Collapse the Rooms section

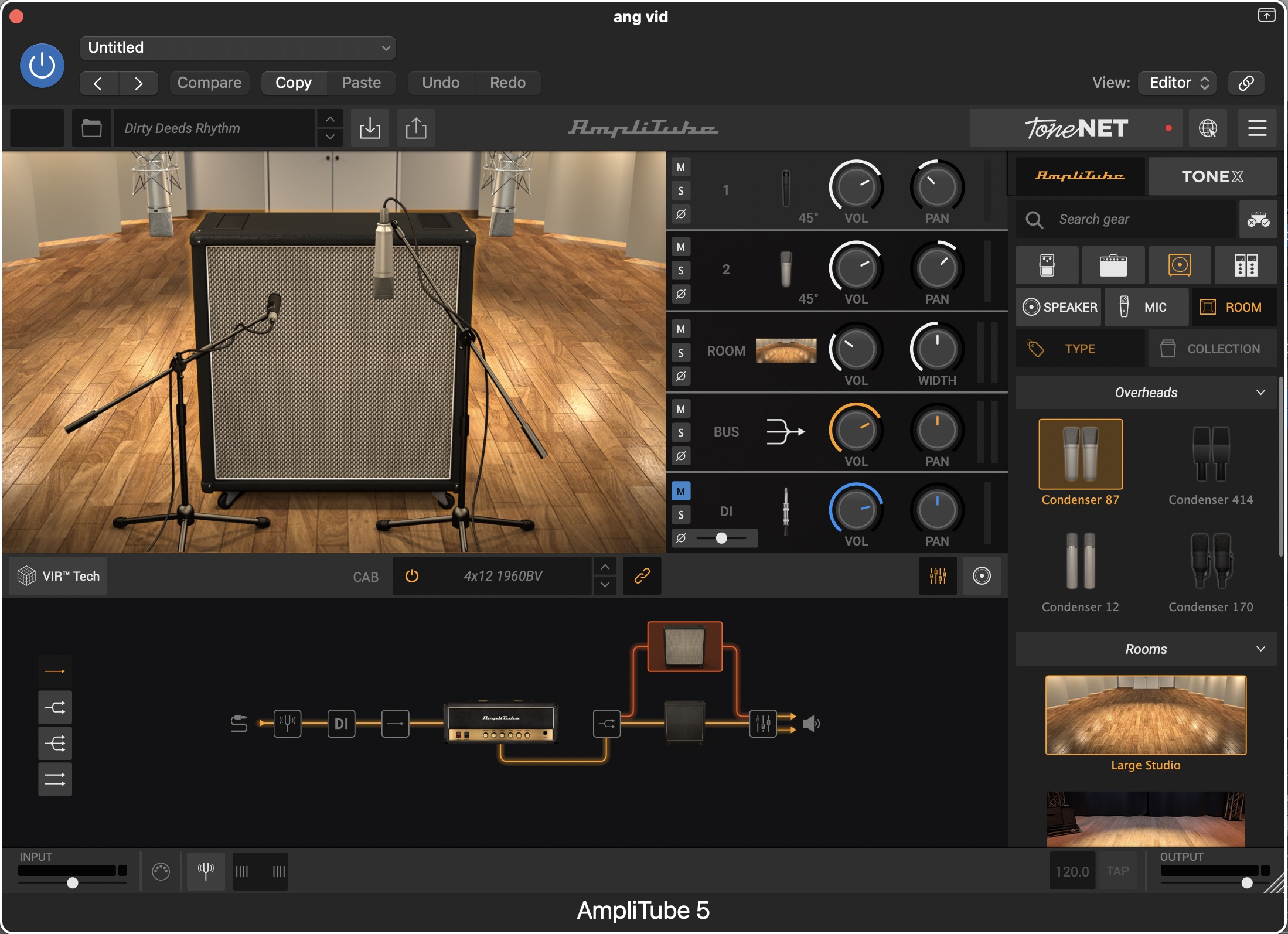click(1260, 649)
